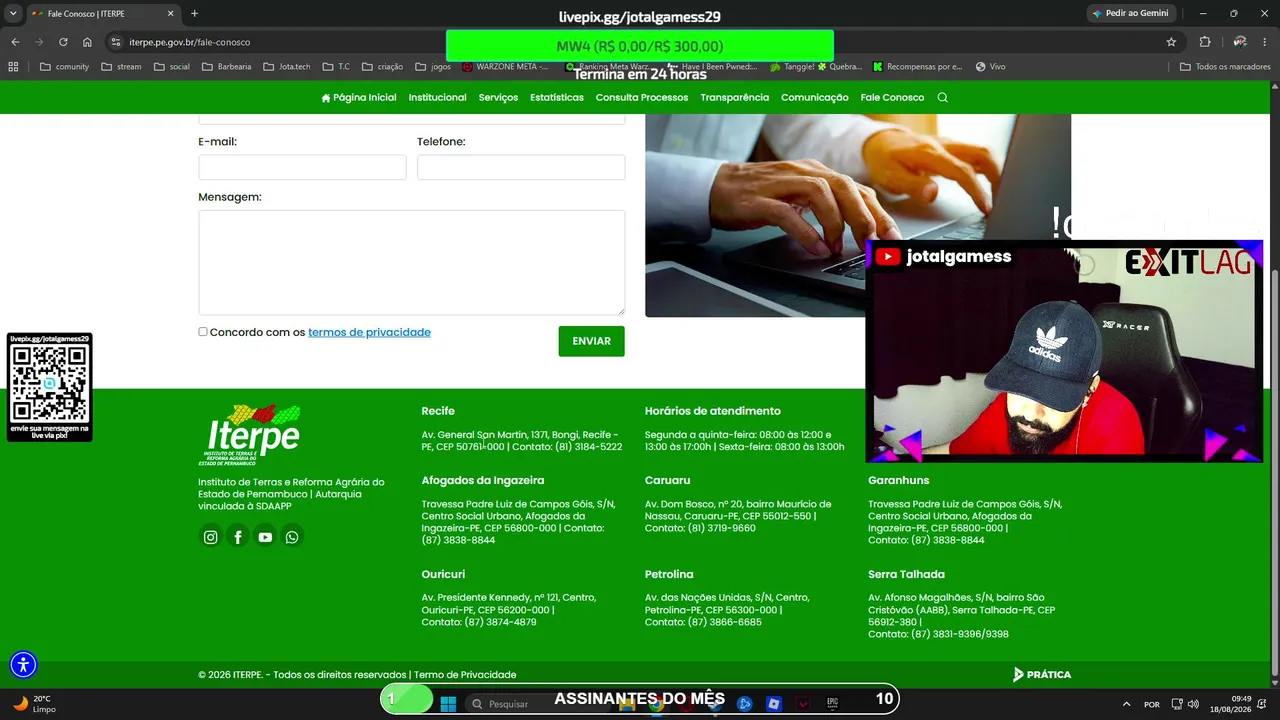Screen dimensions: 1280x720
Task: Open the 'Barbearia' bookmarks folder
Action: pyautogui.click(x=227, y=67)
